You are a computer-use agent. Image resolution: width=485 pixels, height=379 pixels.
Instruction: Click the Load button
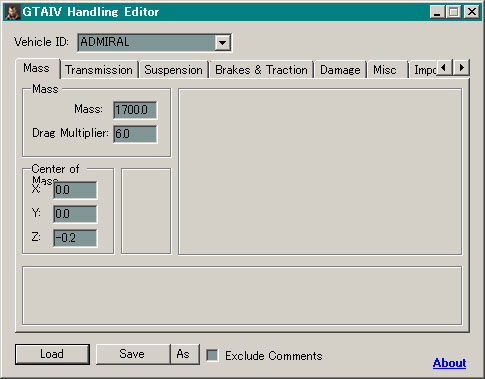(x=52, y=354)
